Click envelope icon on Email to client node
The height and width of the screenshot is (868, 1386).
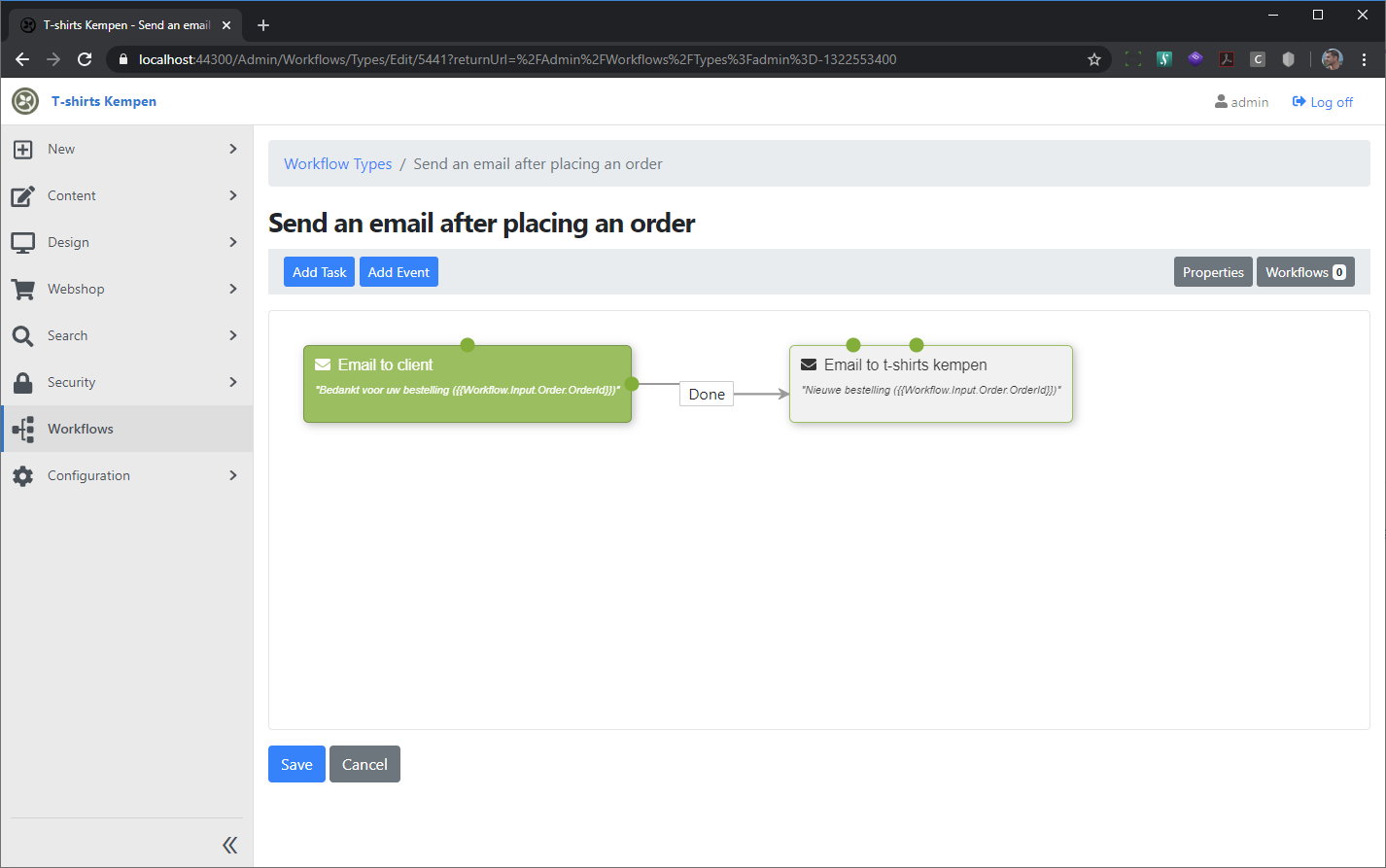point(323,365)
